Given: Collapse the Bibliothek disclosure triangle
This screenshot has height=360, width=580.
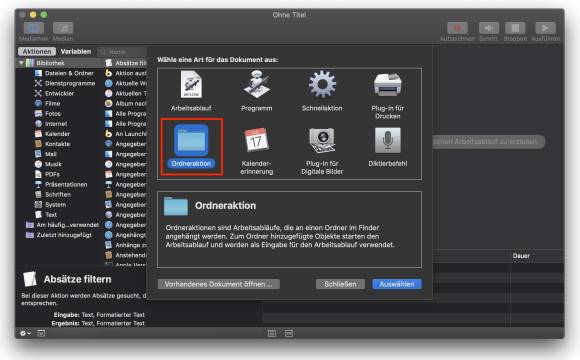Looking at the screenshot, I should click(21, 63).
